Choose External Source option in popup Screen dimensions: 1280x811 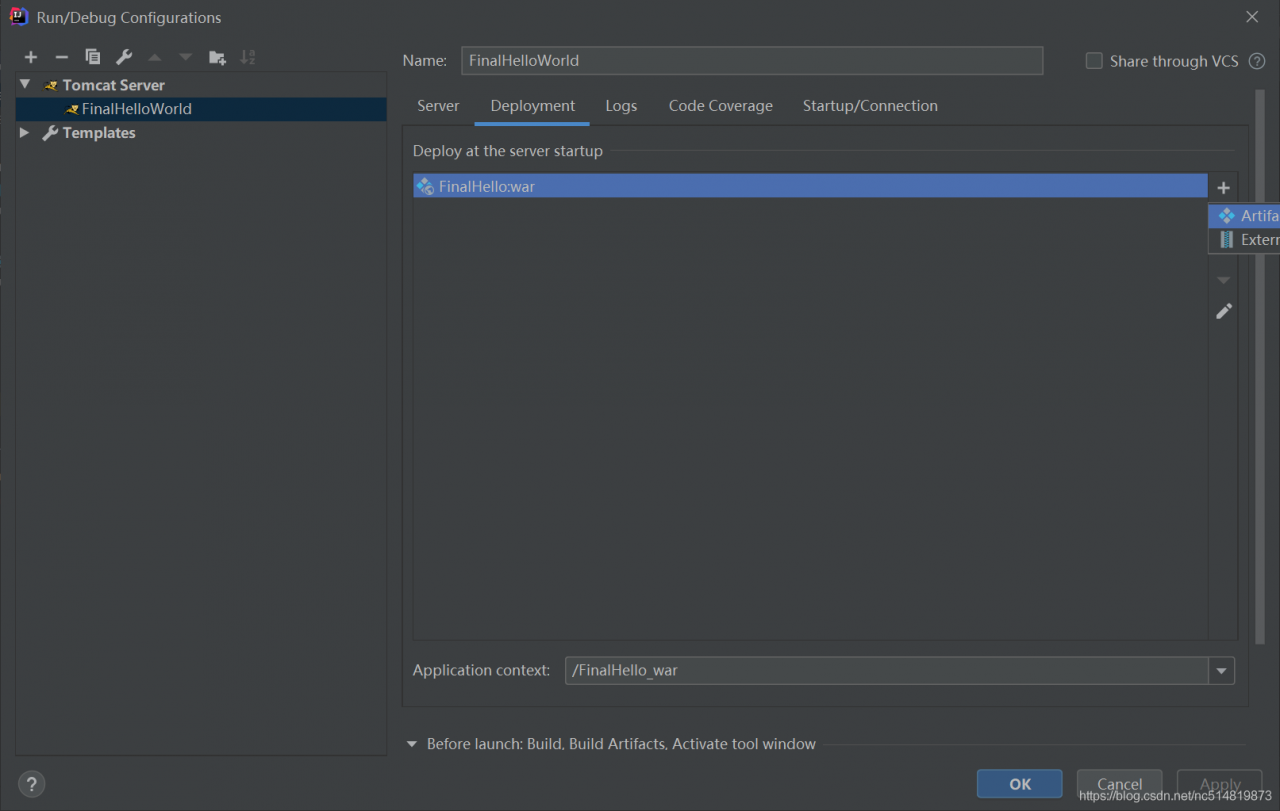[x=1244, y=240]
